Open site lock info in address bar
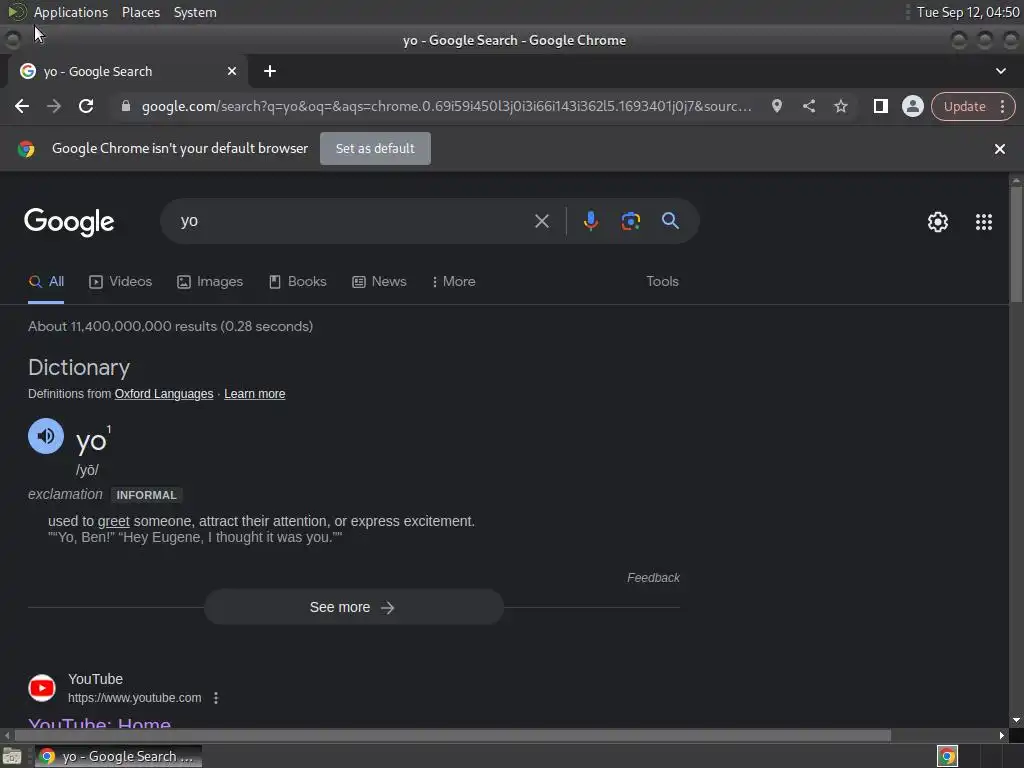Image resolution: width=1024 pixels, height=768 pixels. pos(126,106)
